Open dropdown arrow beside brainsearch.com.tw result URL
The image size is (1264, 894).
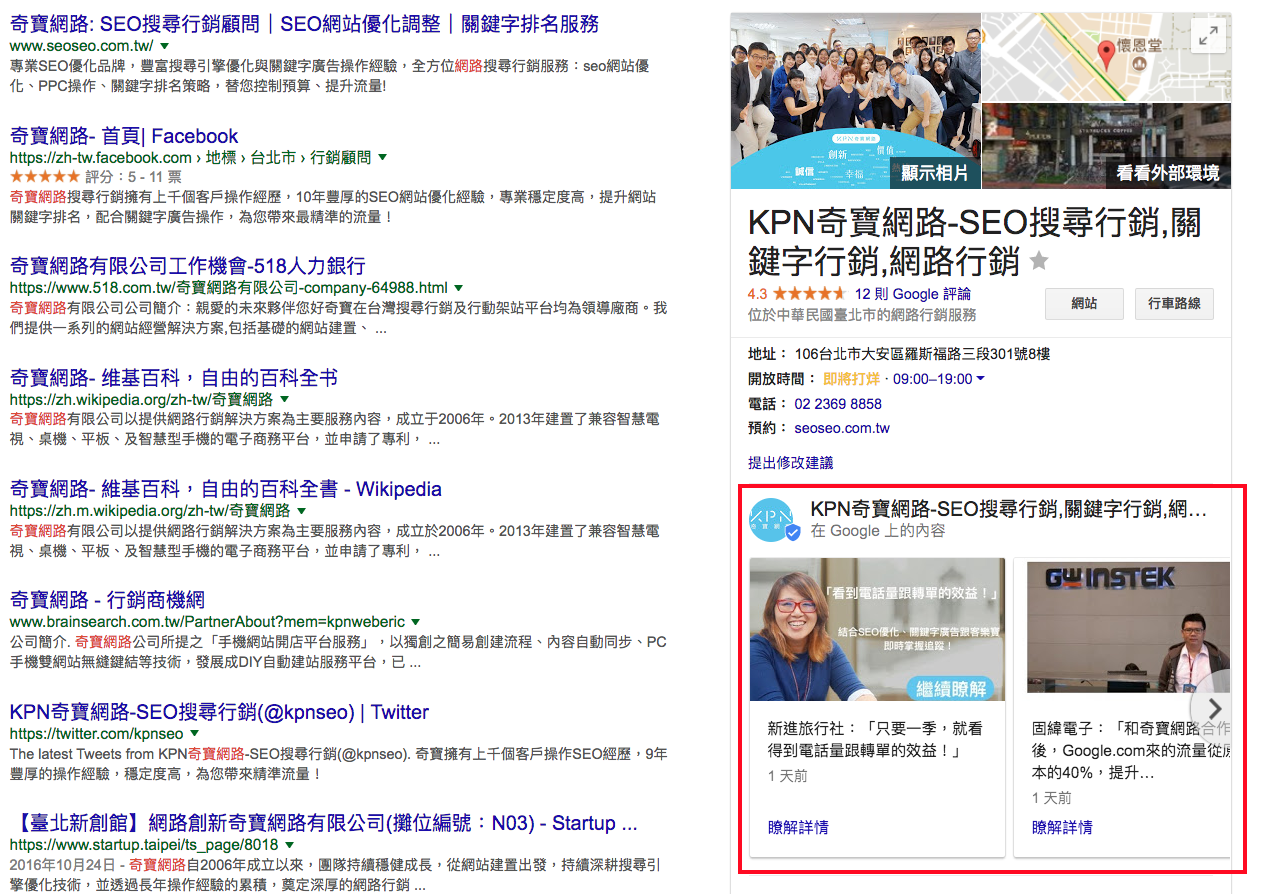(416, 622)
